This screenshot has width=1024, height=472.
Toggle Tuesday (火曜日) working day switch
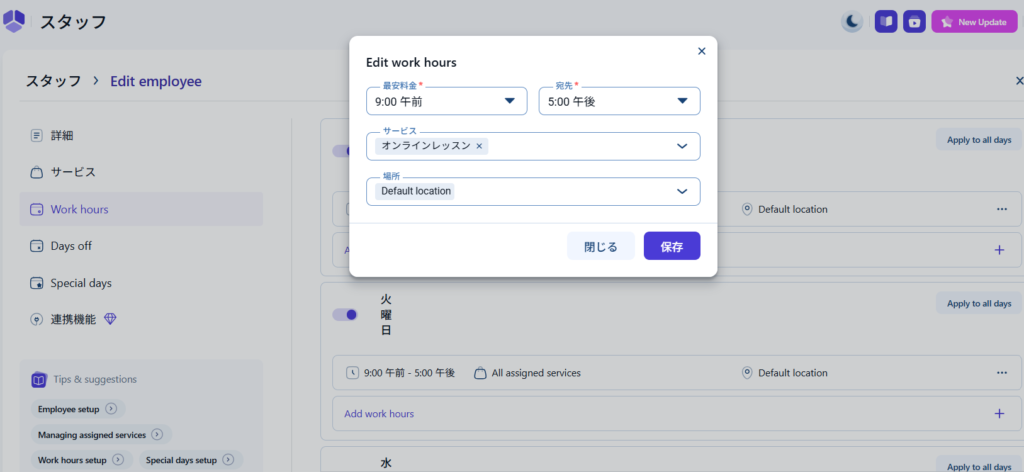(x=345, y=315)
